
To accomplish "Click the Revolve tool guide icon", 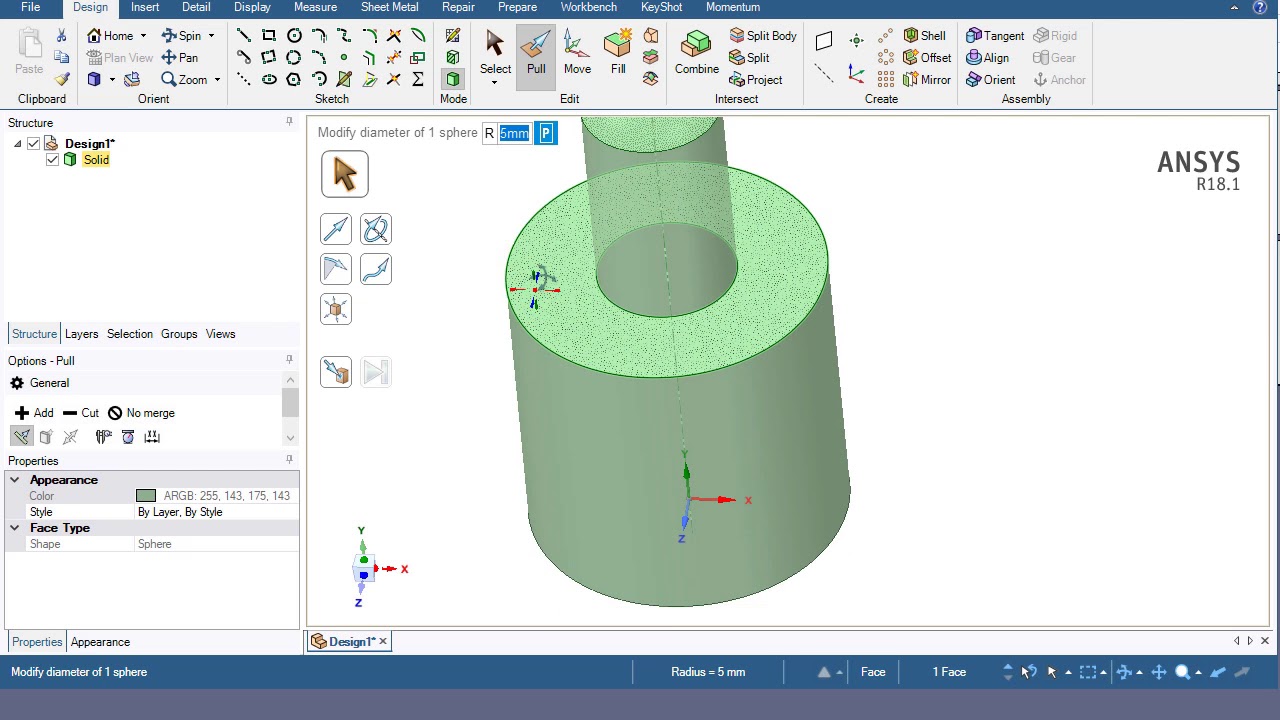I will [x=376, y=230].
